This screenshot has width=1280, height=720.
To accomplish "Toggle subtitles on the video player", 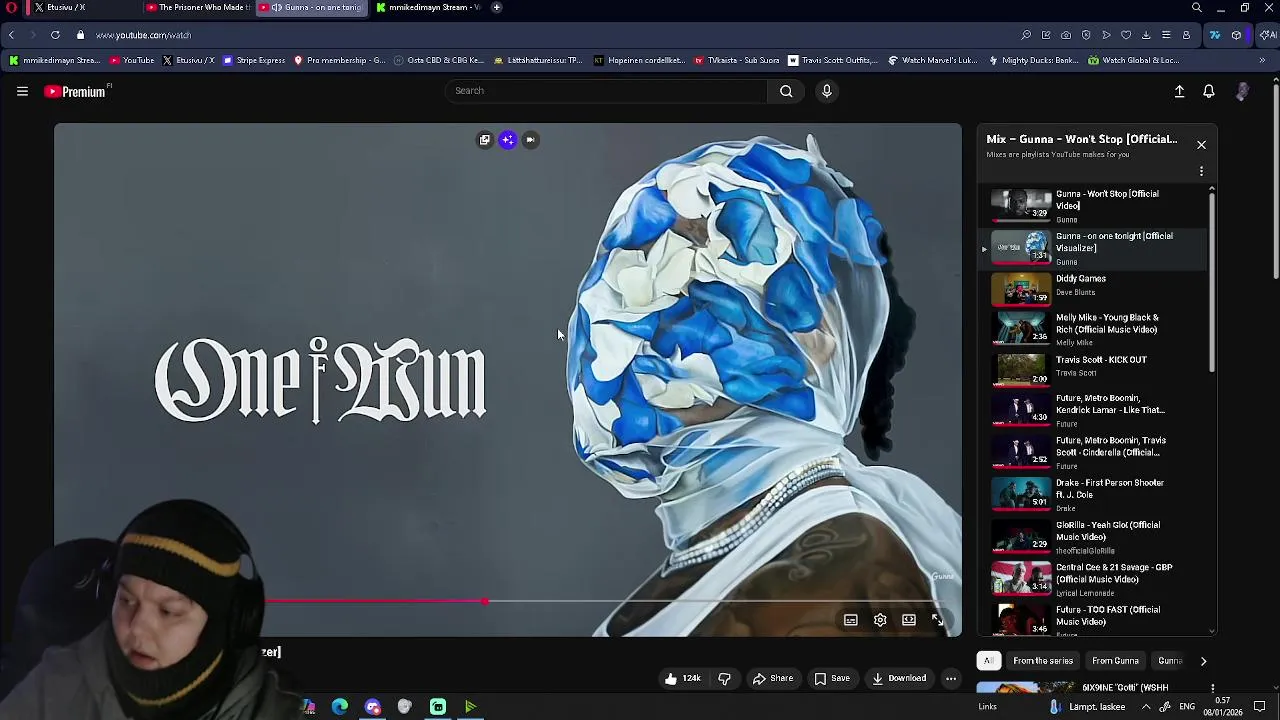I will (851, 620).
